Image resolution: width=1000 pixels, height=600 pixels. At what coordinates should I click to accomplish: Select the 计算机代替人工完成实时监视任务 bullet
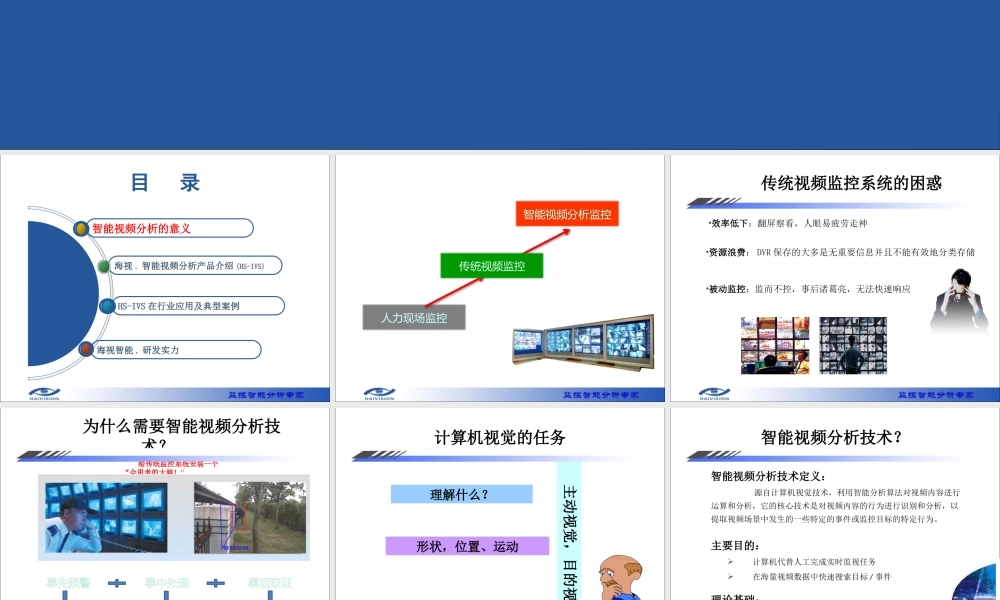tap(814, 562)
